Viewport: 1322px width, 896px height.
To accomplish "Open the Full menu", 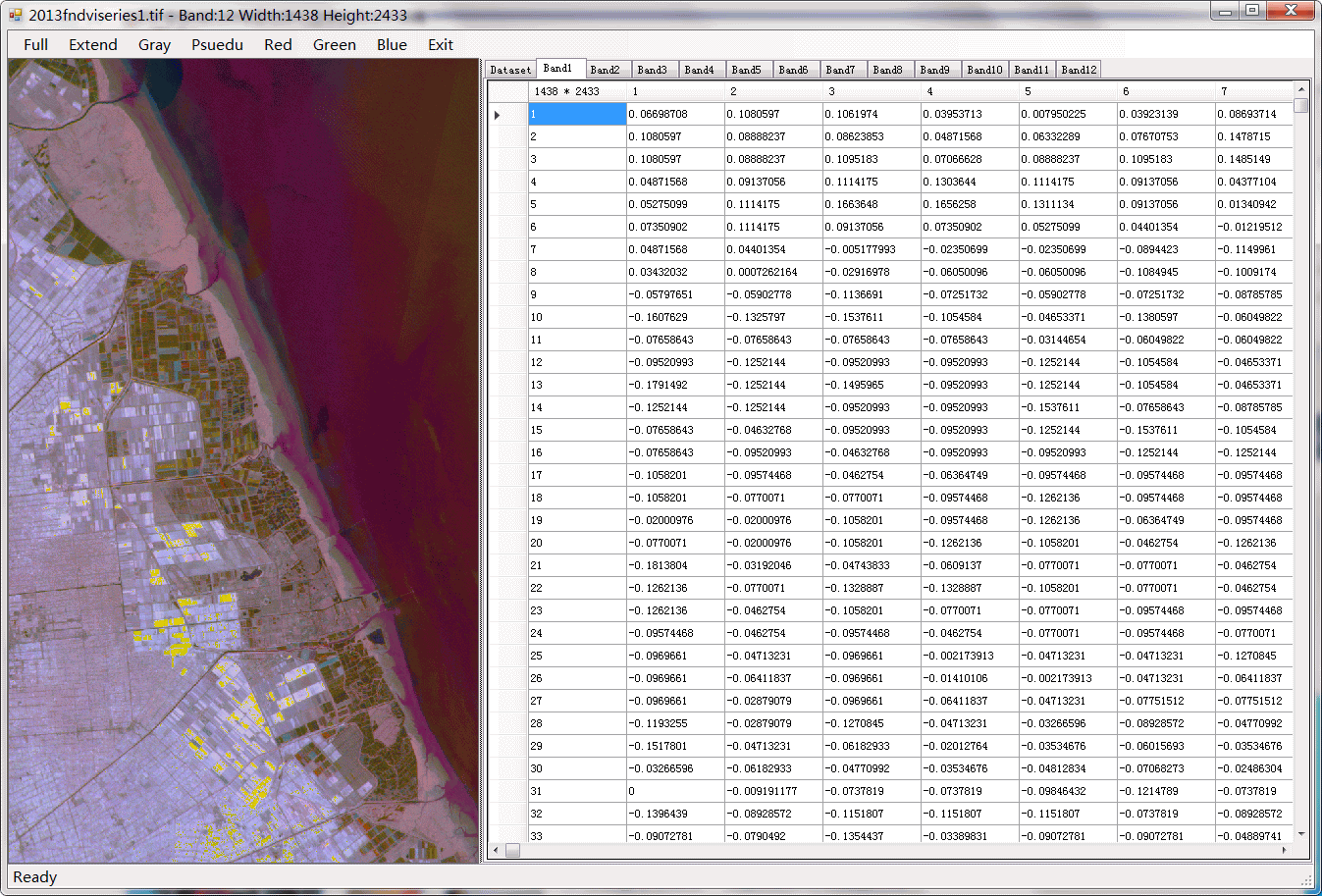I will [x=35, y=45].
